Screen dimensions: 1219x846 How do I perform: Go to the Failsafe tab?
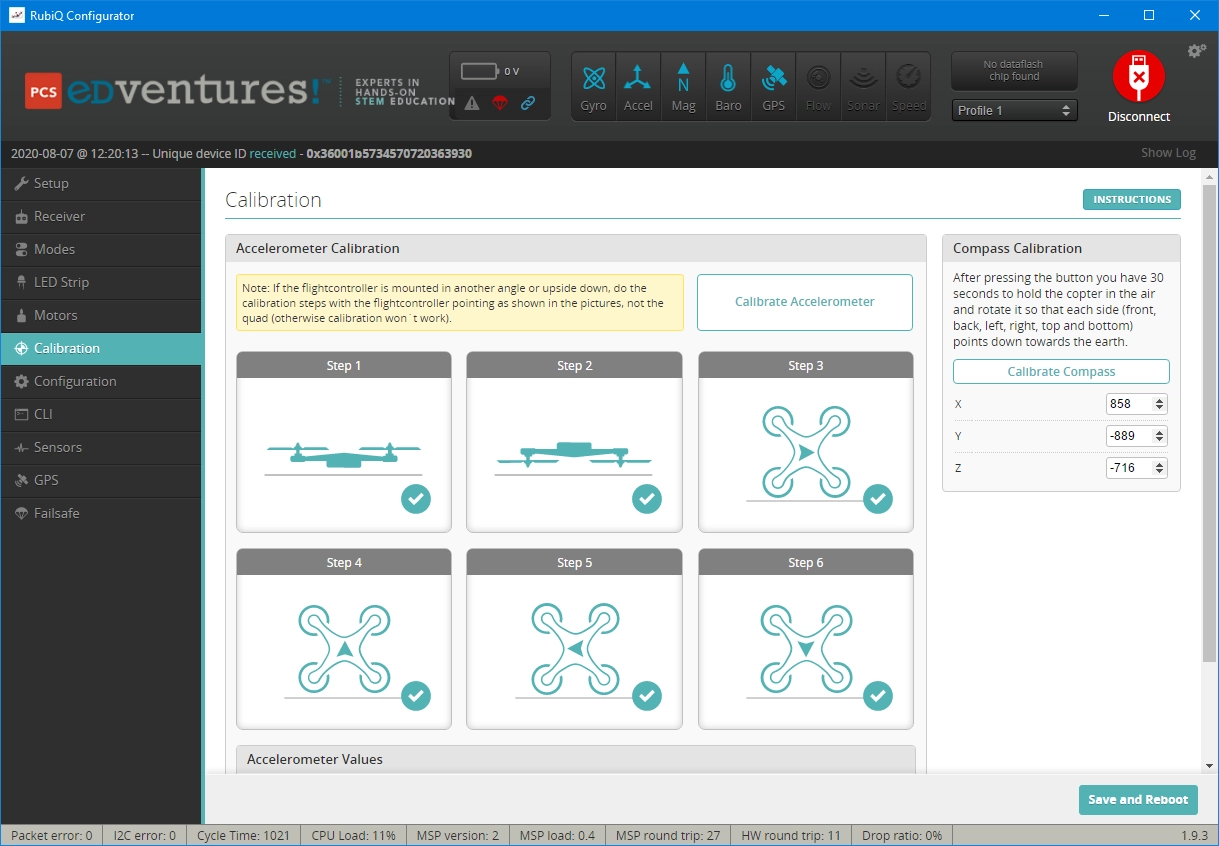(x=101, y=513)
